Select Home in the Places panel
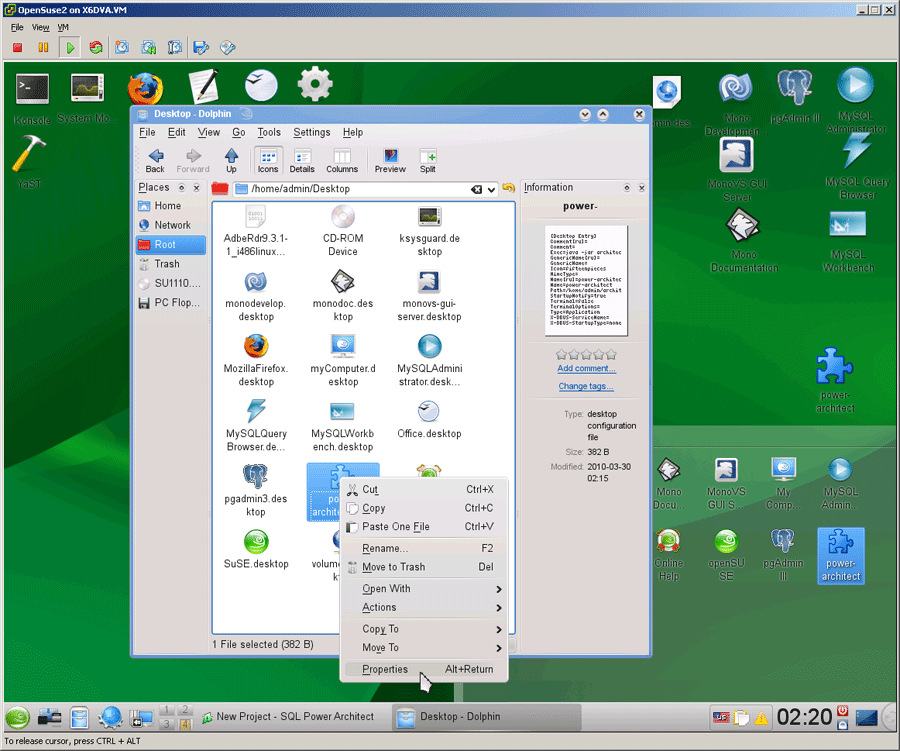 pos(170,206)
